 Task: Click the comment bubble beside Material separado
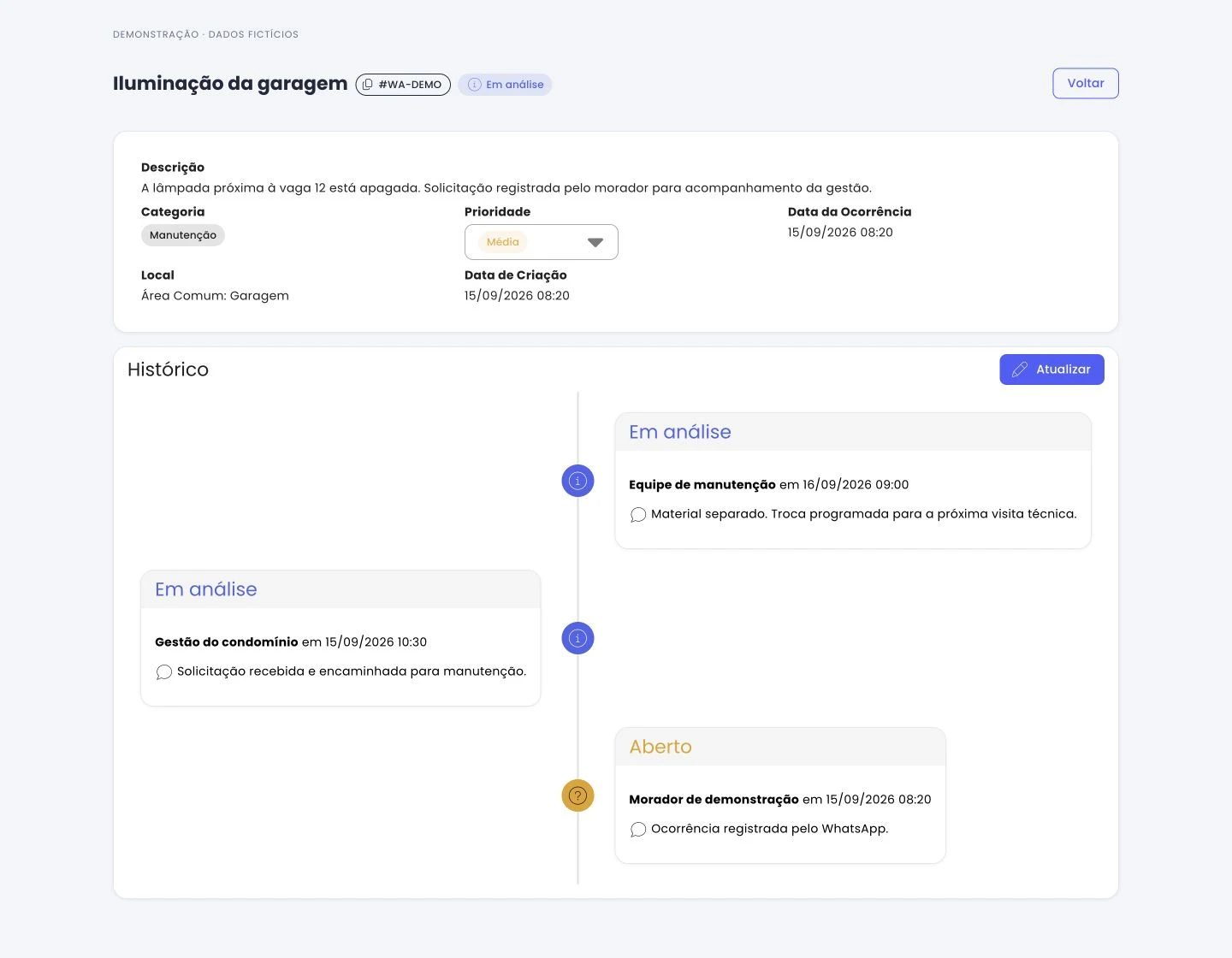click(x=638, y=515)
